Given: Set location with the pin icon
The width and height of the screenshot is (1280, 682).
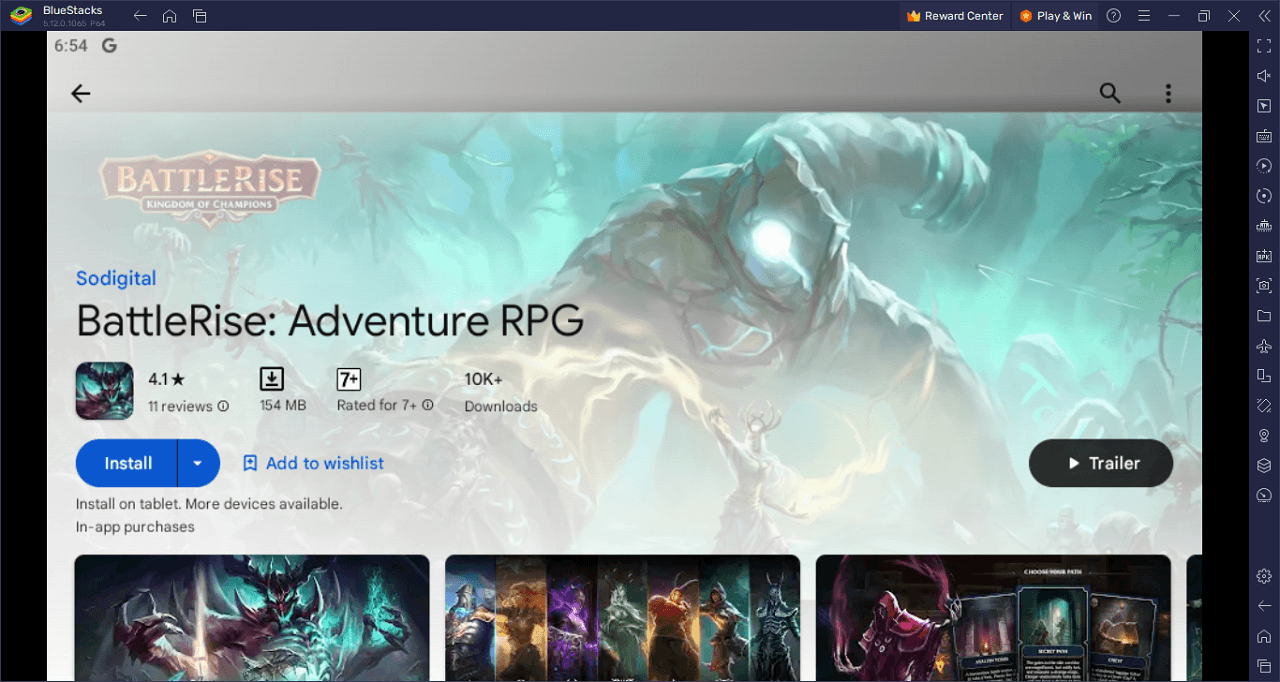Looking at the screenshot, I should pyautogui.click(x=1264, y=436).
